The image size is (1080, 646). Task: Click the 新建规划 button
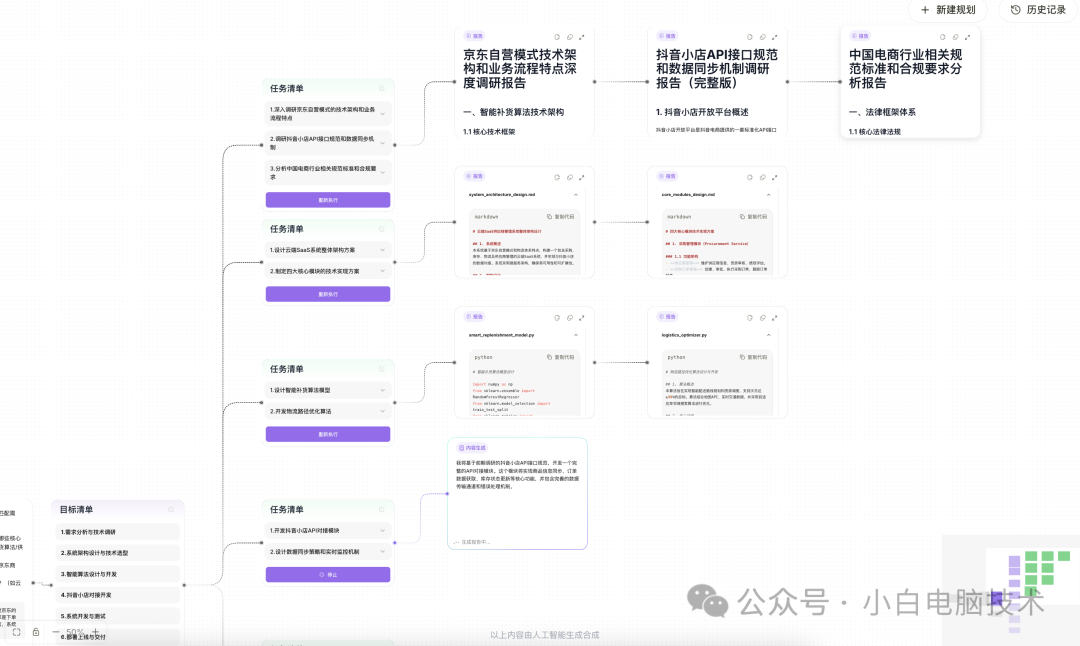pos(948,10)
